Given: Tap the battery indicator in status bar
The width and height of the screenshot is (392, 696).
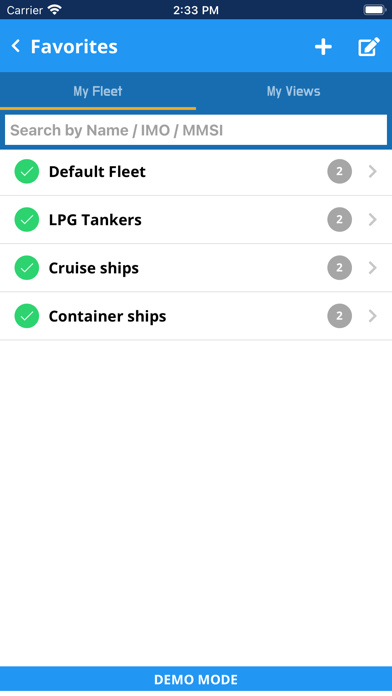Looking at the screenshot, I should [374, 10].
